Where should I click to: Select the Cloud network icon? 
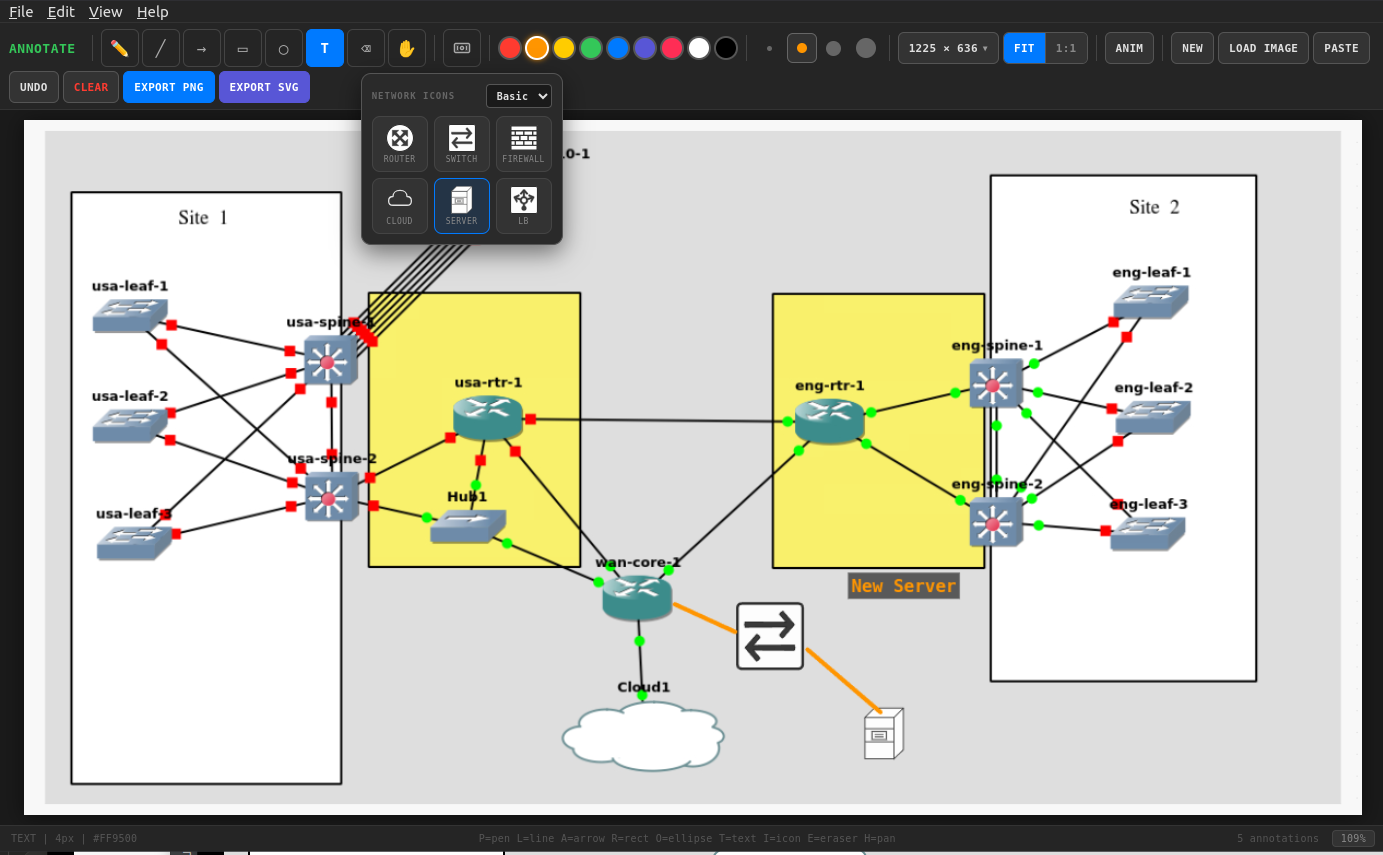click(x=399, y=205)
